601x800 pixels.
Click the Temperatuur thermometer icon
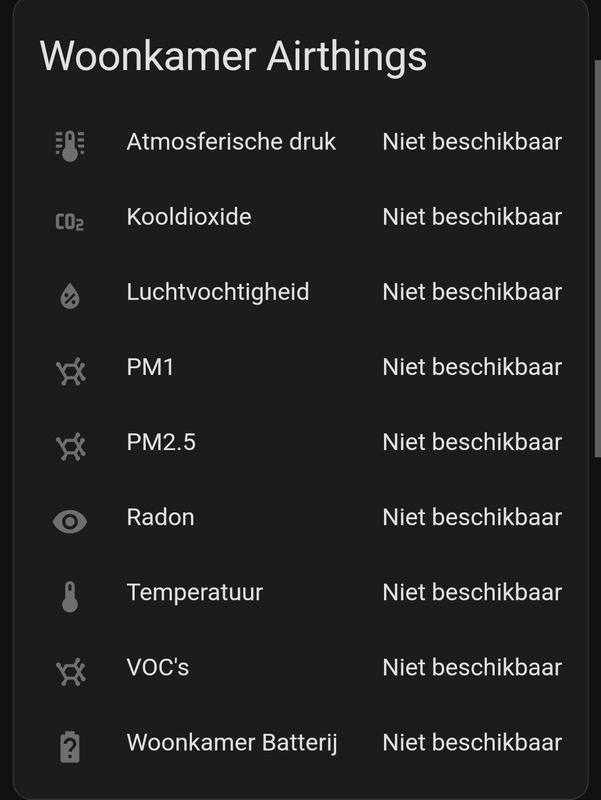click(x=68, y=590)
